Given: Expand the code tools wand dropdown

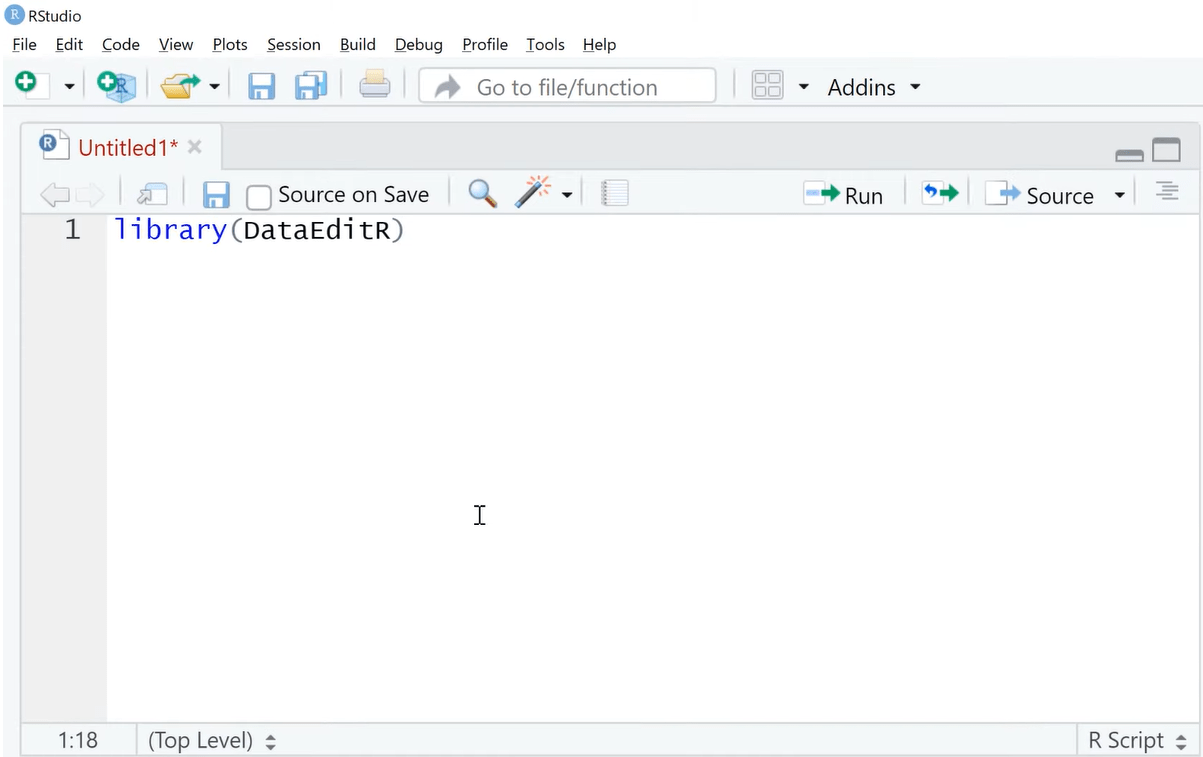Looking at the screenshot, I should coord(567,195).
